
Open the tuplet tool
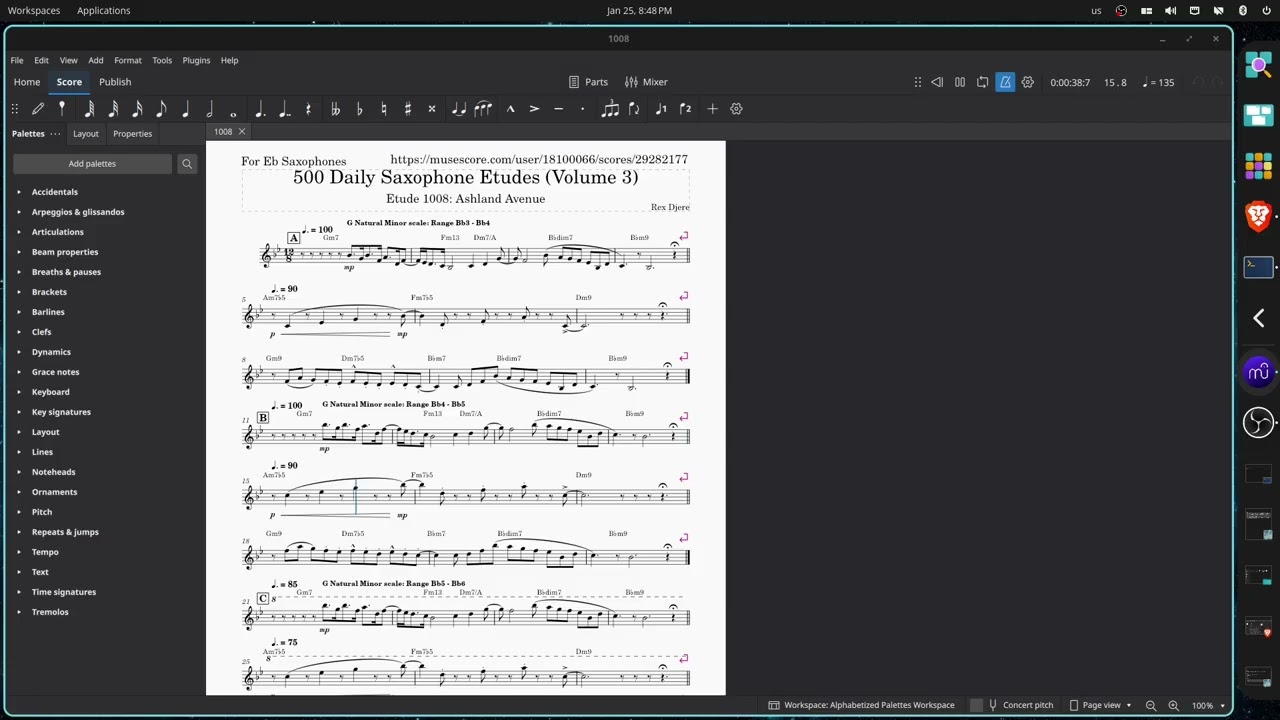tap(609, 109)
